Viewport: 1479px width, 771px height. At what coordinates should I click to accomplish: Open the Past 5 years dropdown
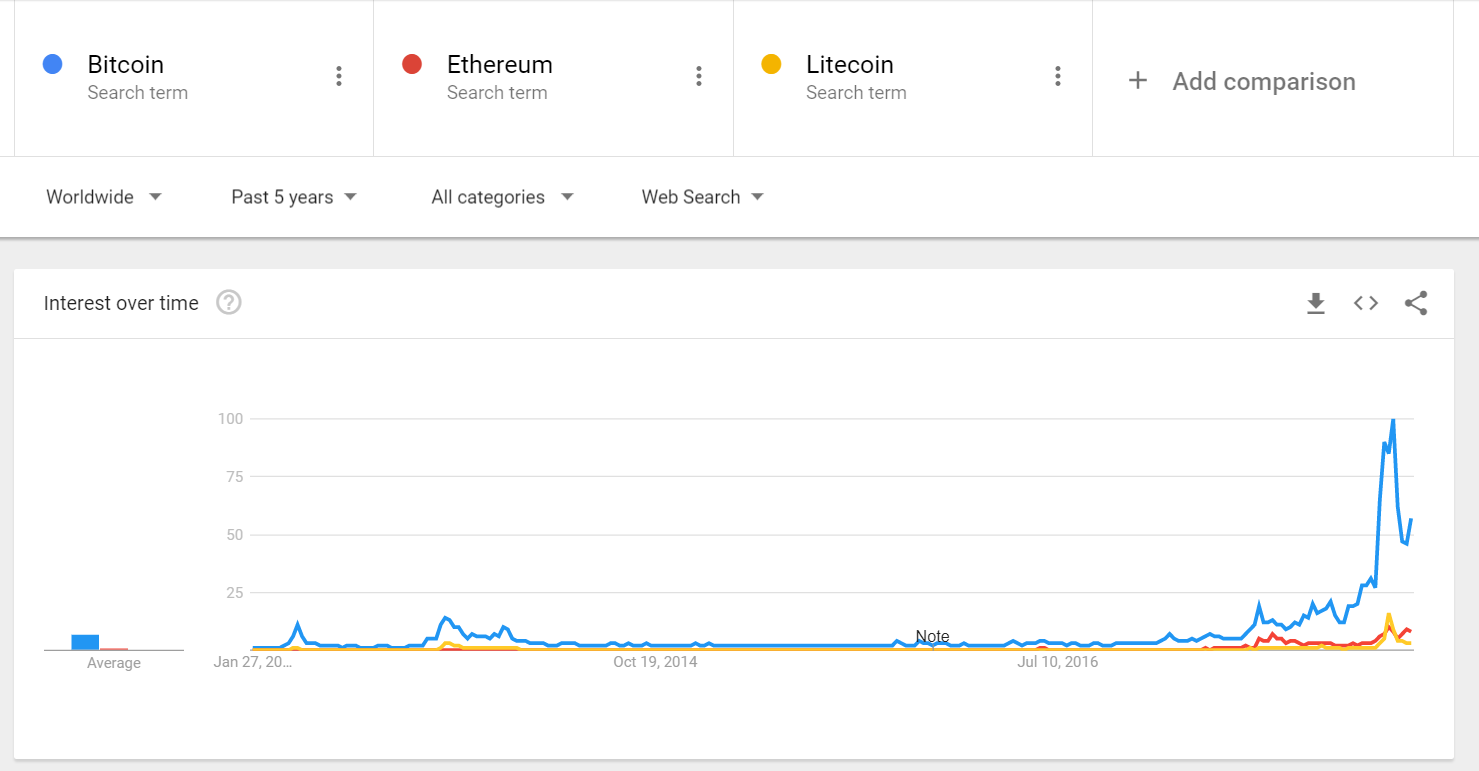[294, 197]
